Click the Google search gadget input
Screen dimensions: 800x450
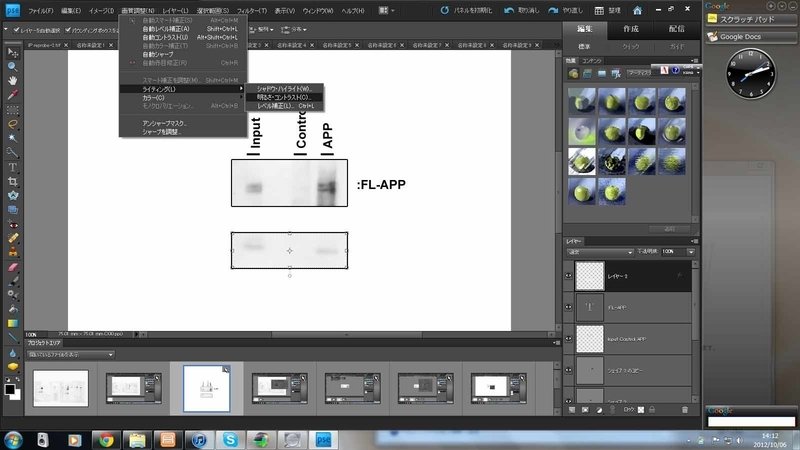coord(751,421)
